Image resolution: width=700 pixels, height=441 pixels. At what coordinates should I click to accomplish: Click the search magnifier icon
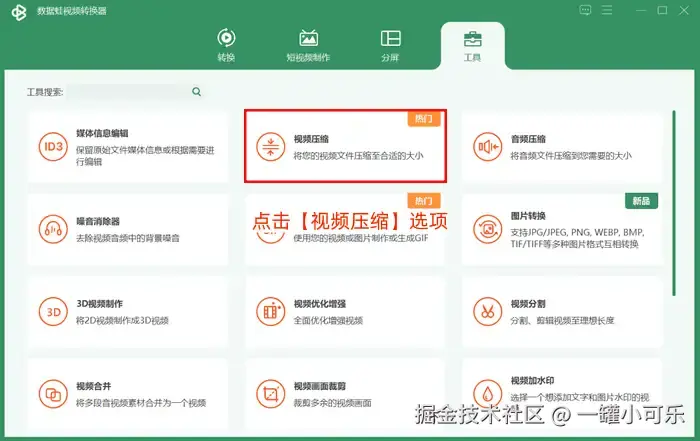(196, 92)
